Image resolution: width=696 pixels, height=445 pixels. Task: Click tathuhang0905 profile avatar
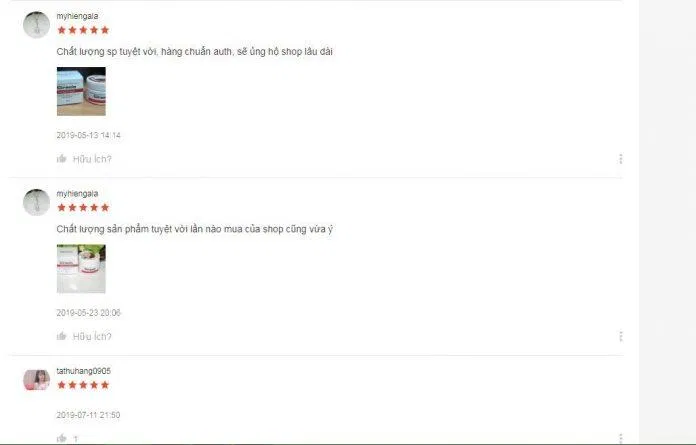[36, 380]
